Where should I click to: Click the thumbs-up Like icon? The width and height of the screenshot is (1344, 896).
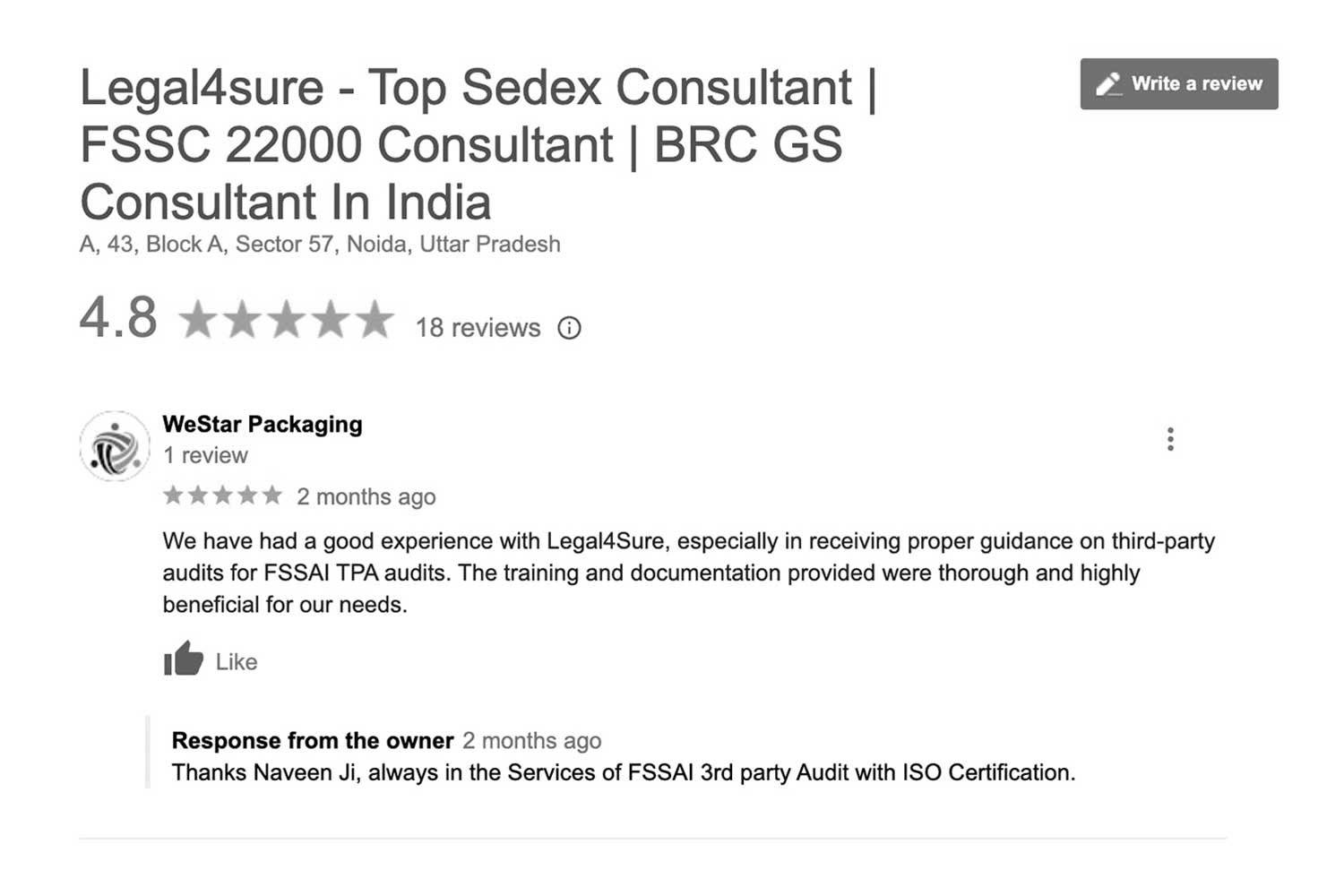click(x=184, y=659)
